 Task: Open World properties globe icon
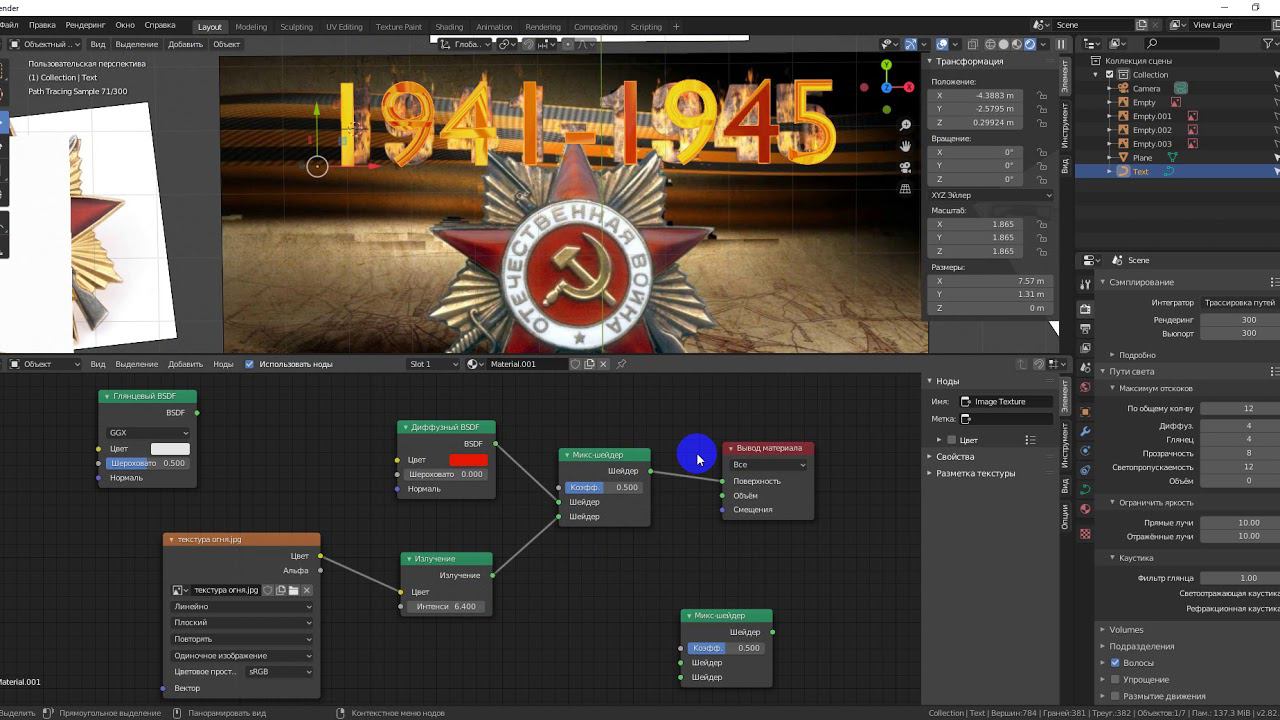click(1086, 387)
